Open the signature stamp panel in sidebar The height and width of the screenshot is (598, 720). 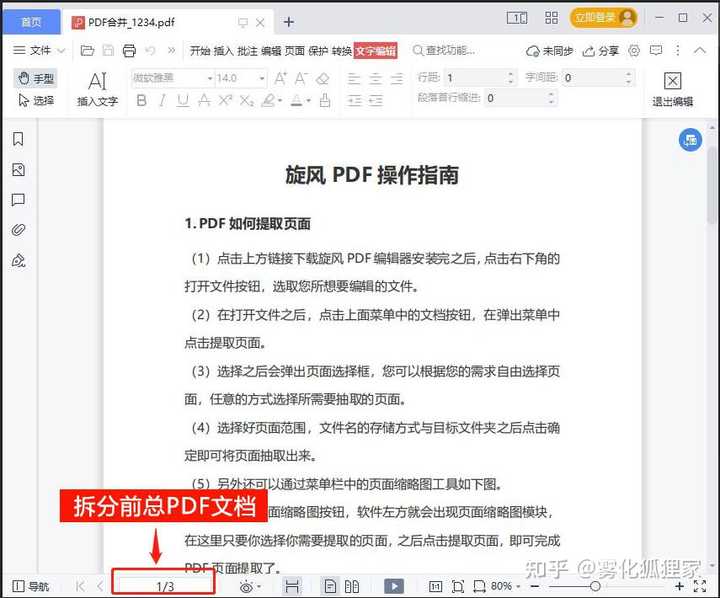pos(18,260)
